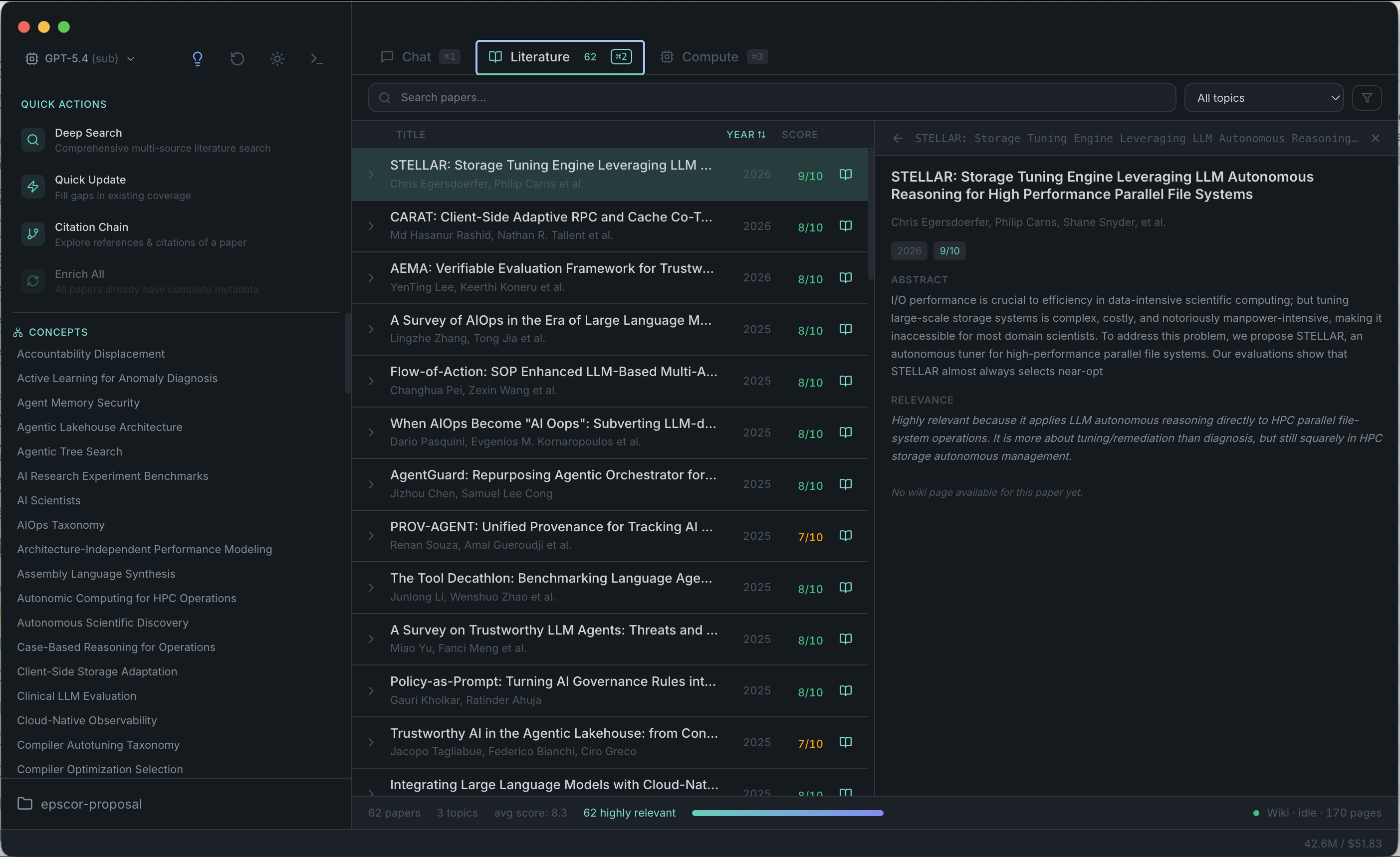
Task: Sort by the YEAR column header
Action: 746,135
